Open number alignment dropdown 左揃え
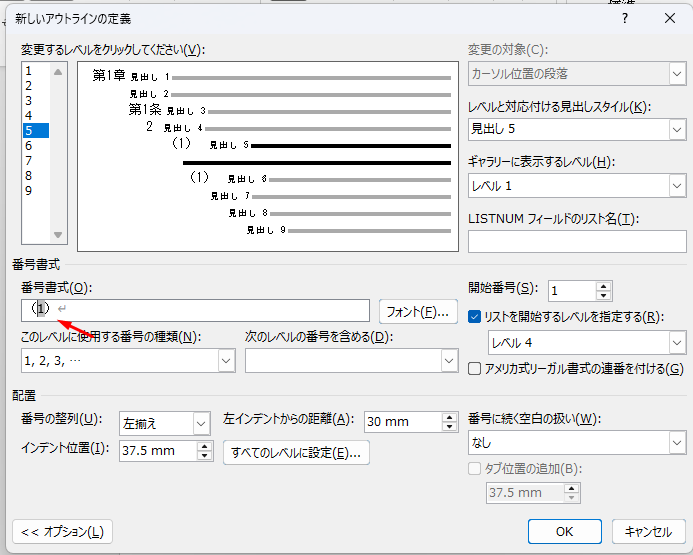 coord(201,423)
